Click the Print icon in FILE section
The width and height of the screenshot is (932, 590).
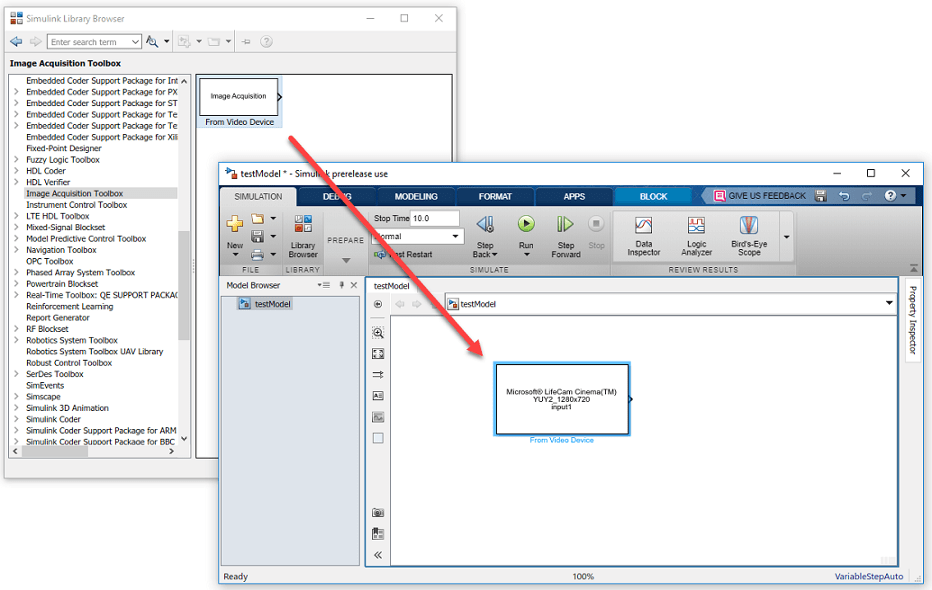click(x=257, y=255)
